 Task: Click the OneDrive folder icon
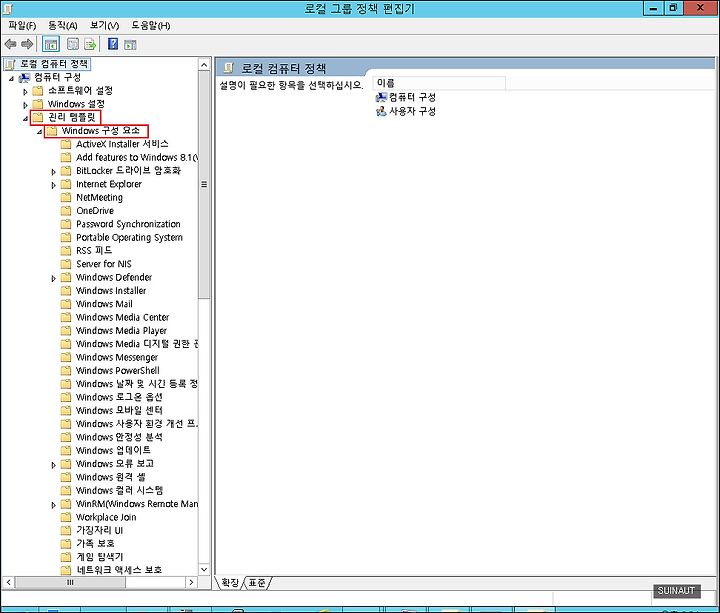pyautogui.click(x=66, y=211)
